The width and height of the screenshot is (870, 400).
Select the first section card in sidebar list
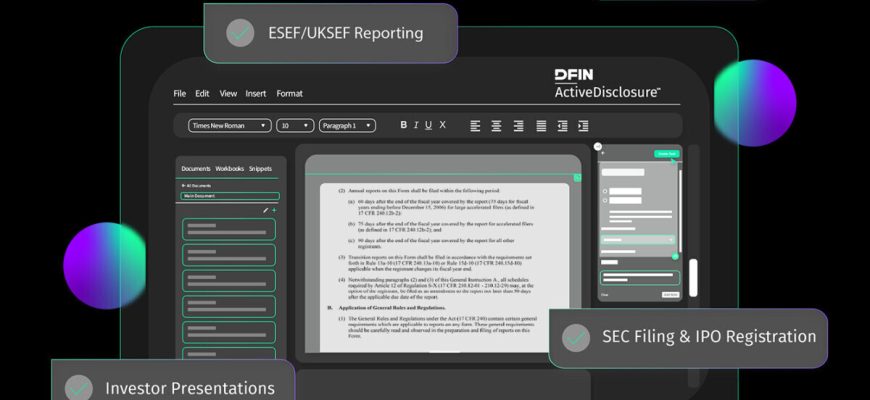click(229, 229)
